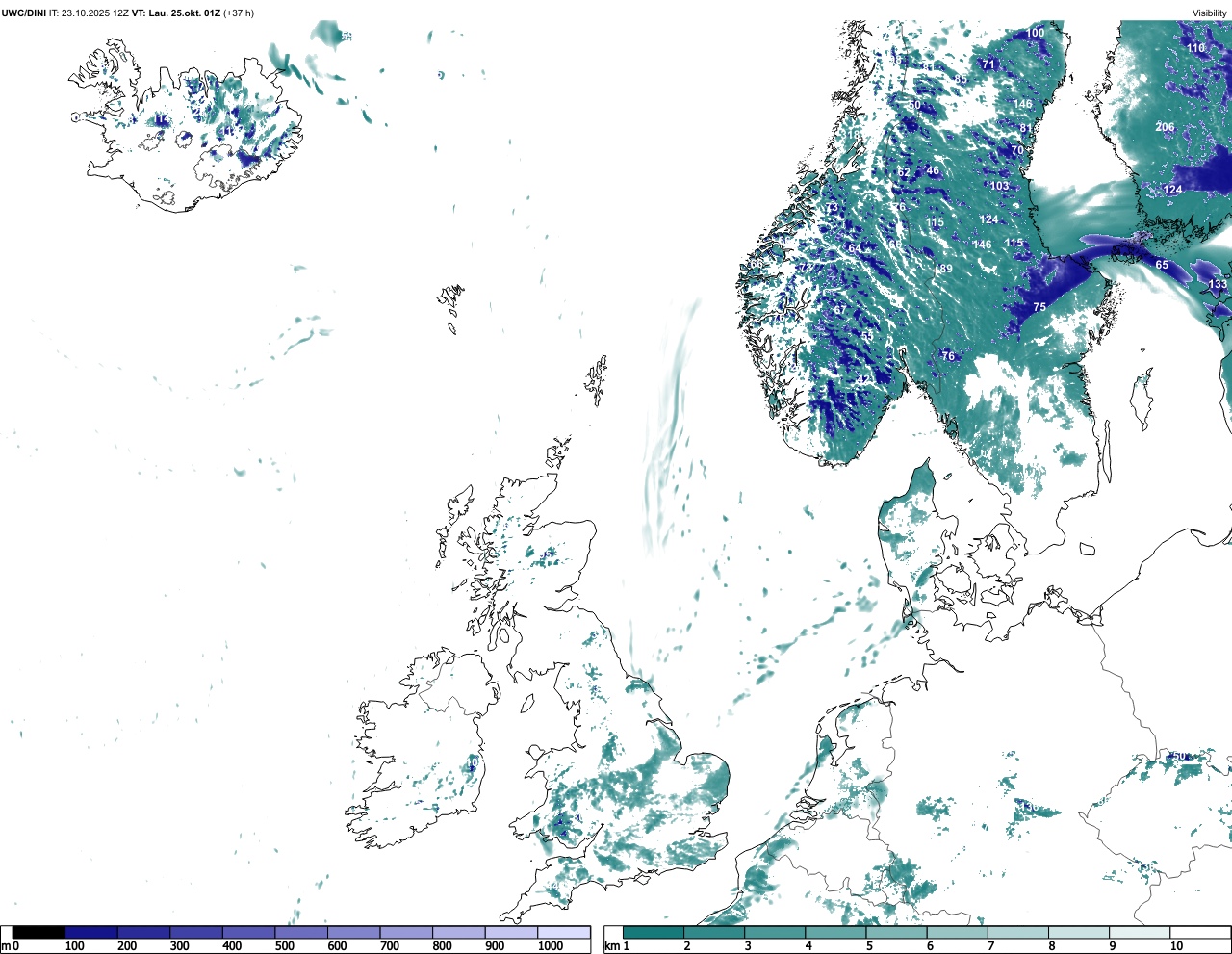Click the black 0–100 m legend swatch

[38, 932]
